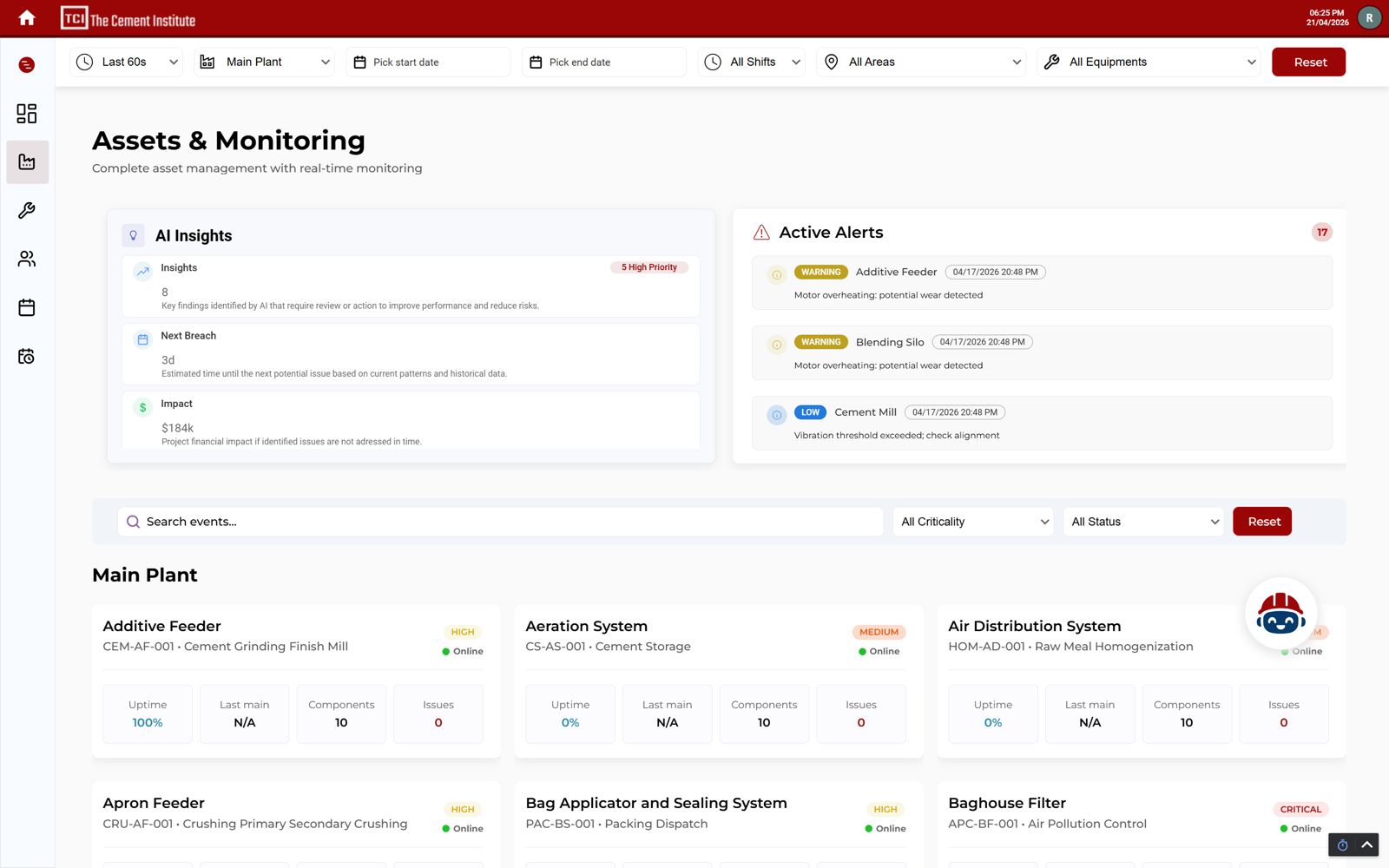The image size is (1389, 868).
Task: Open the All Criticality filter dropdown
Action: 973,522
